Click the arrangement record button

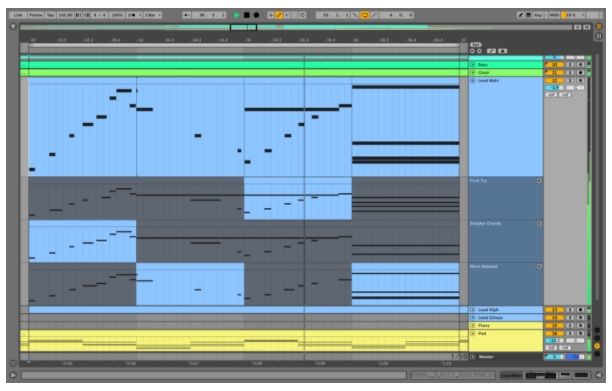coord(256,15)
